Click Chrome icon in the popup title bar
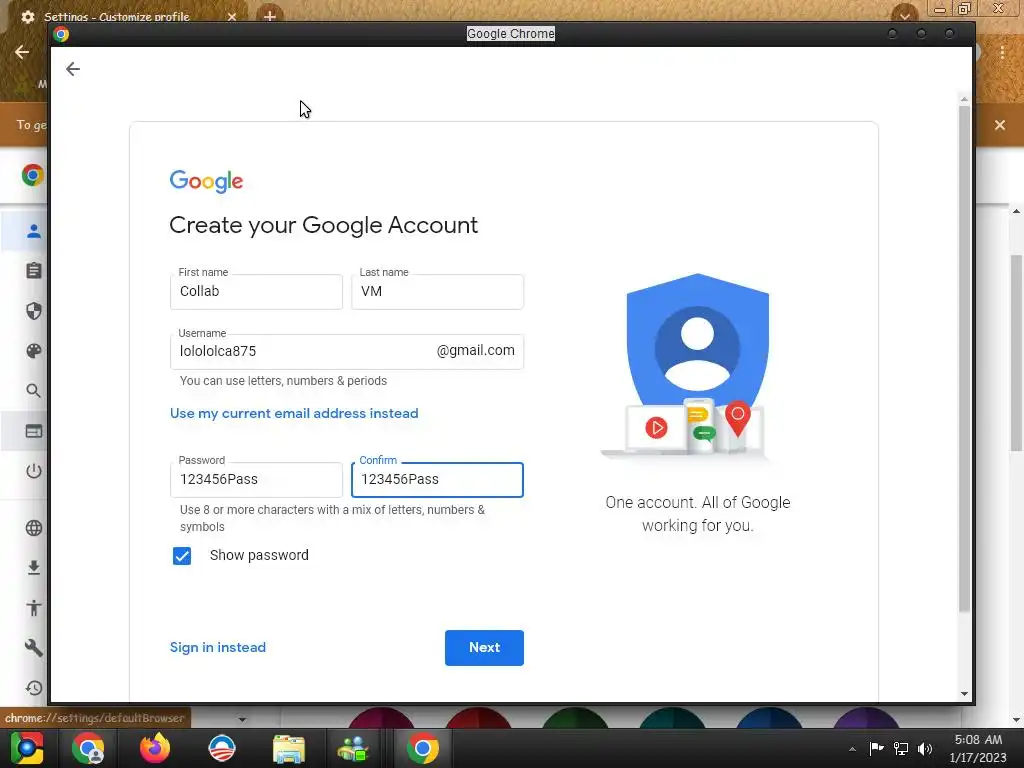1024x768 pixels. 61,34
